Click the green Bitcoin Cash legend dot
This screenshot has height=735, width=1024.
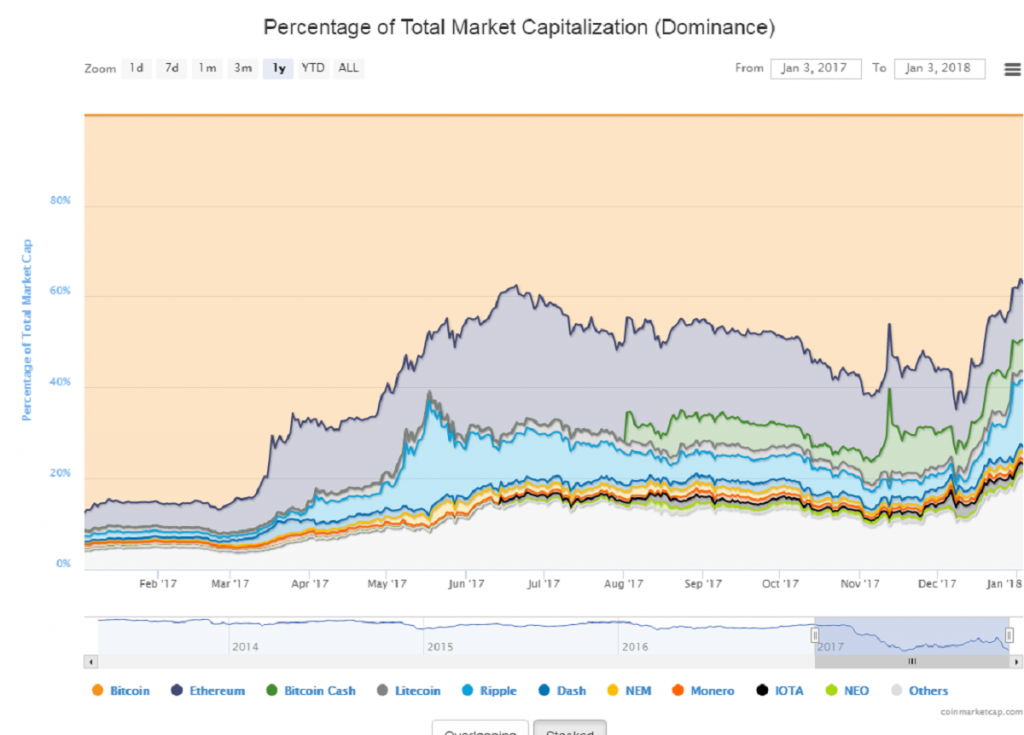272,691
